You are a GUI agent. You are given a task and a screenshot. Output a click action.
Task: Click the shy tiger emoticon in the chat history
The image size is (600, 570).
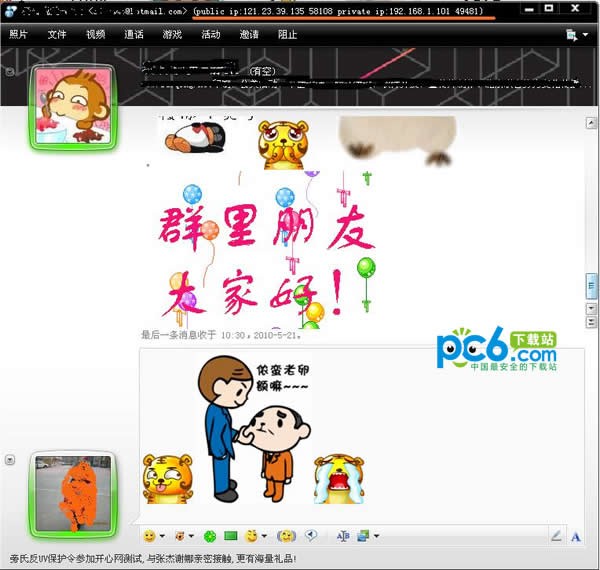point(283,145)
